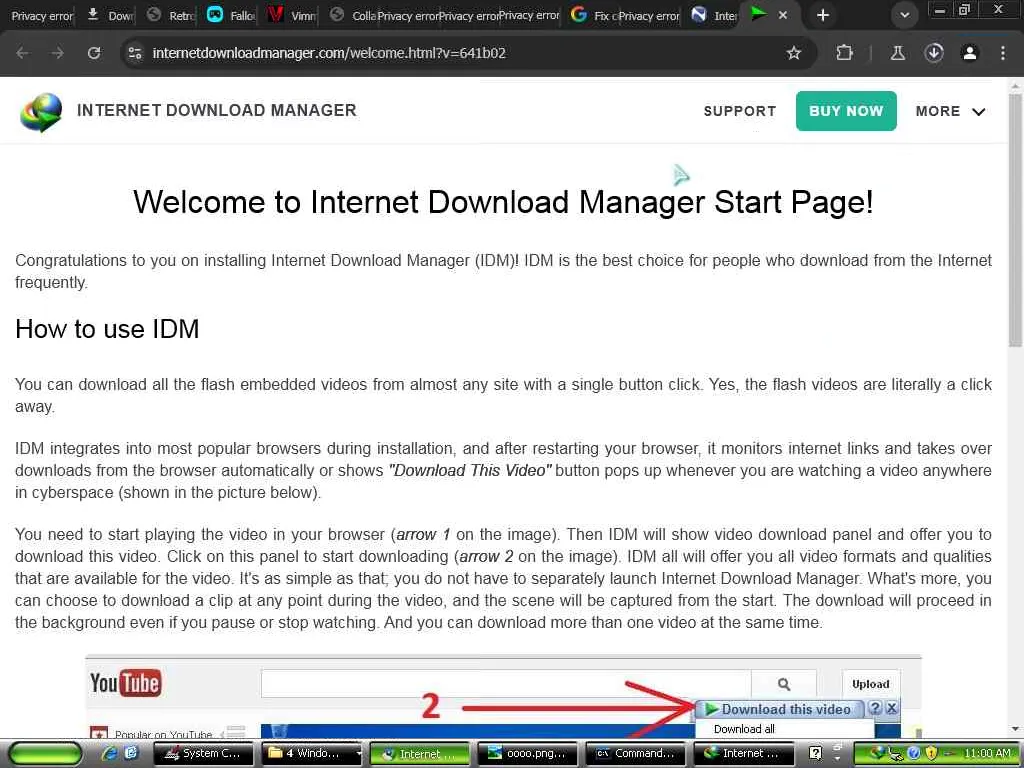Close the active IDM tab

pyautogui.click(x=782, y=15)
